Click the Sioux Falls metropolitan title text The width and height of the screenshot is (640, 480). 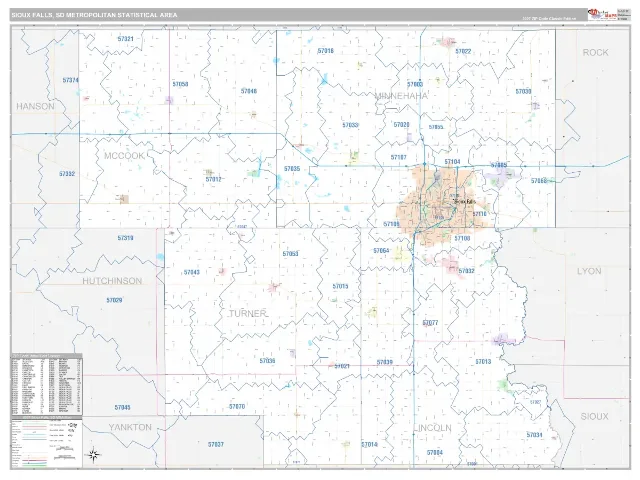click(x=94, y=15)
